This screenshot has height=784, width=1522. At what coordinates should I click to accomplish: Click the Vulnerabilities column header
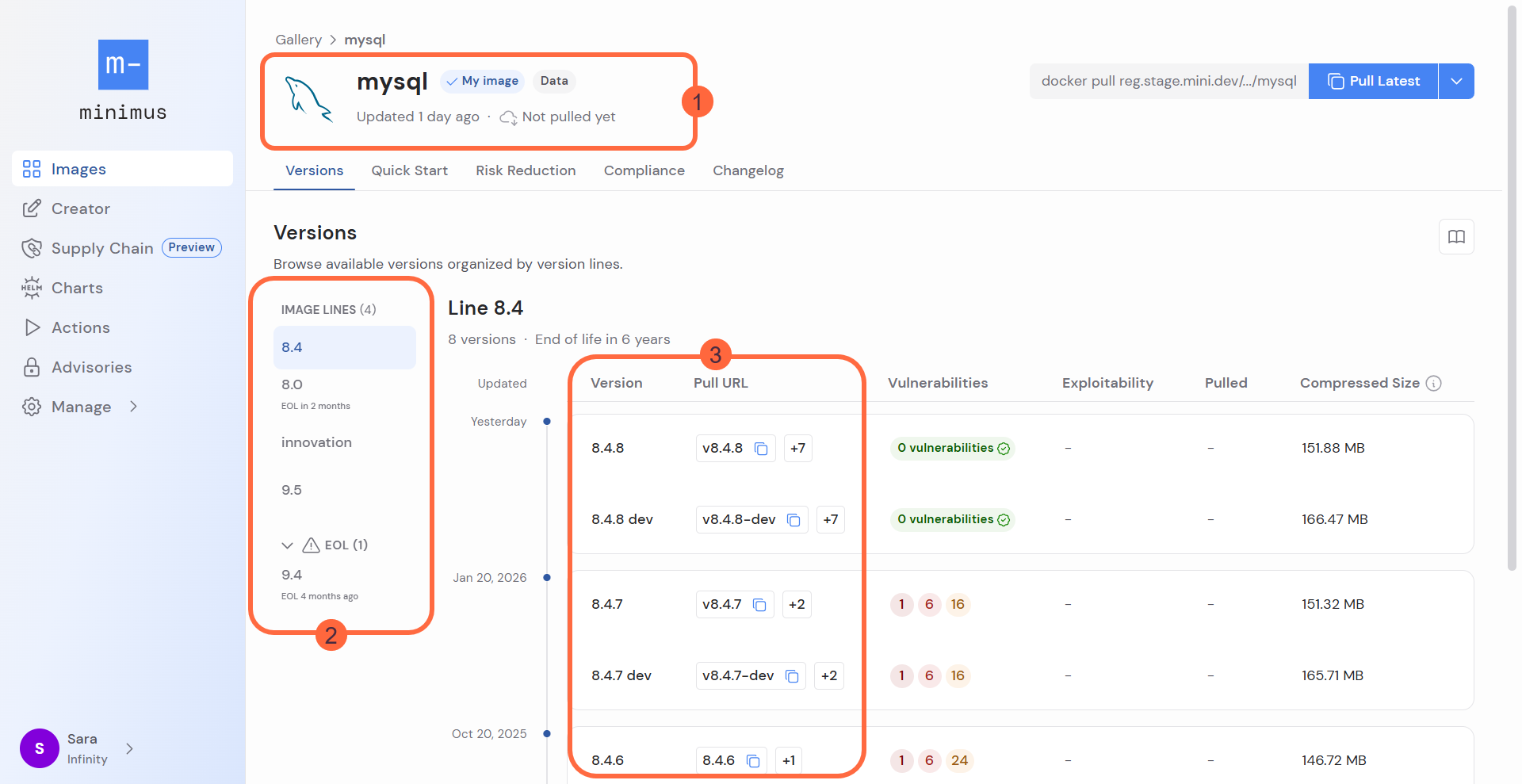(x=938, y=383)
